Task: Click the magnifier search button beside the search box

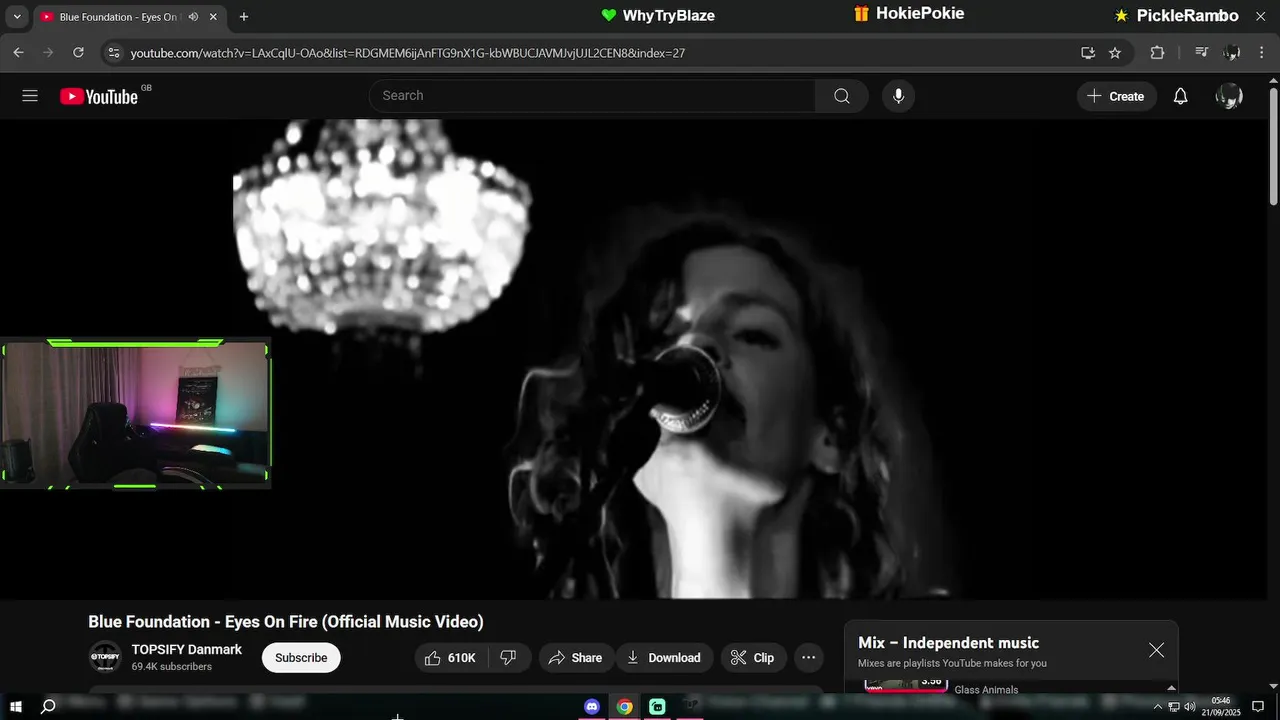Action: pyautogui.click(x=842, y=96)
